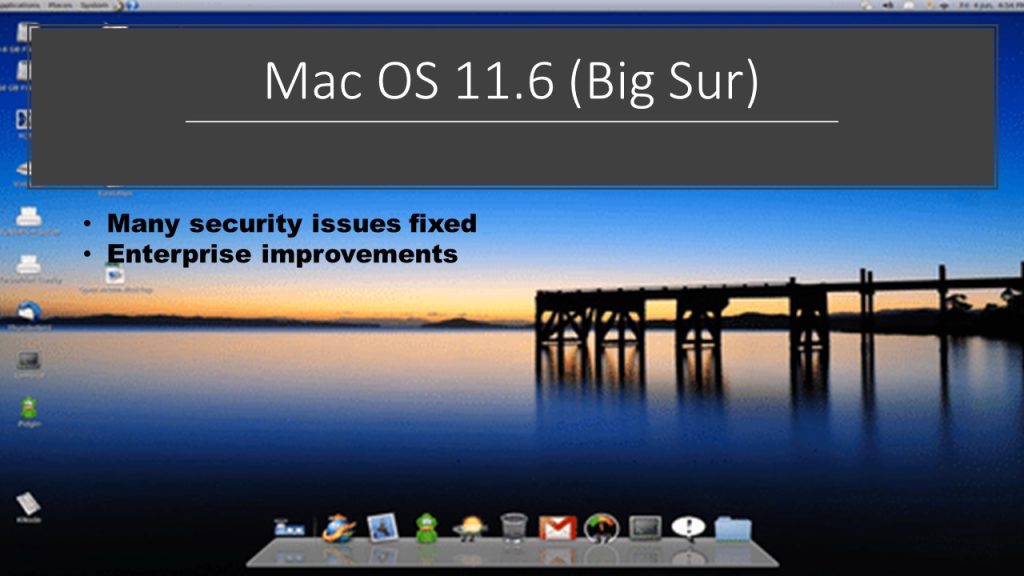Open the network device icon in dock
This screenshot has height=576, width=1024.
pos(290,528)
